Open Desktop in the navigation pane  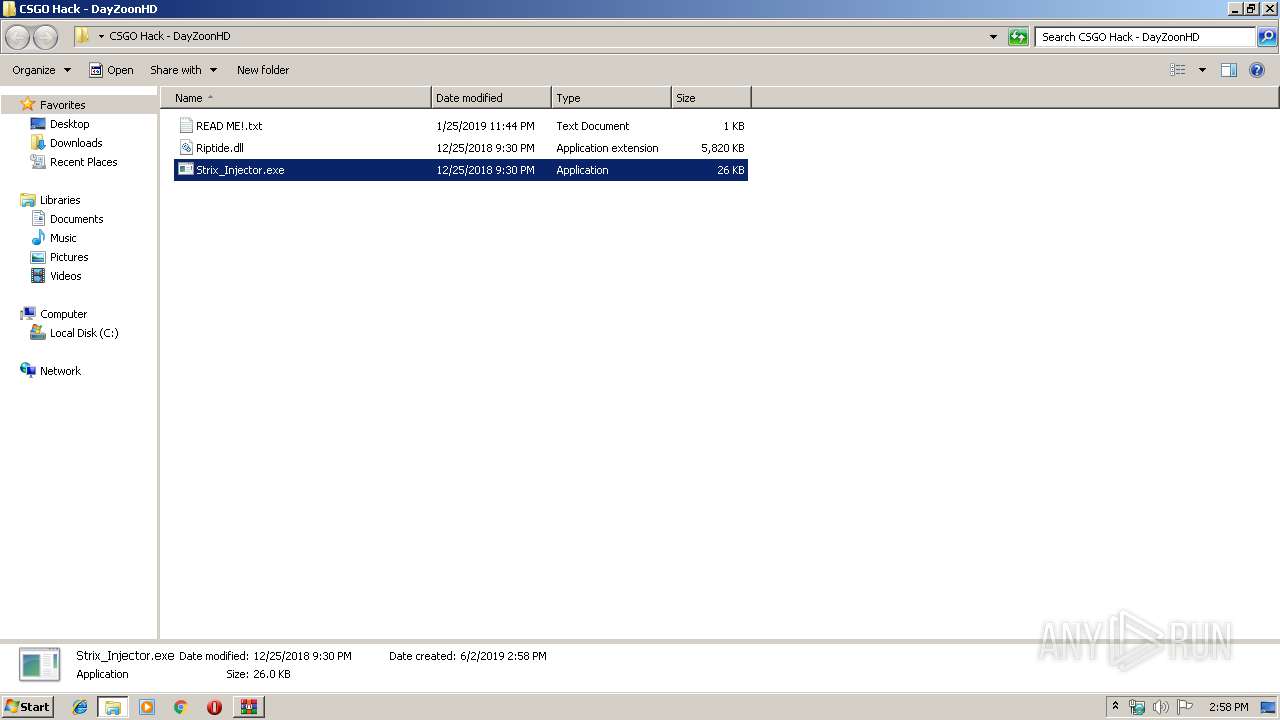click(x=69, y=124)
